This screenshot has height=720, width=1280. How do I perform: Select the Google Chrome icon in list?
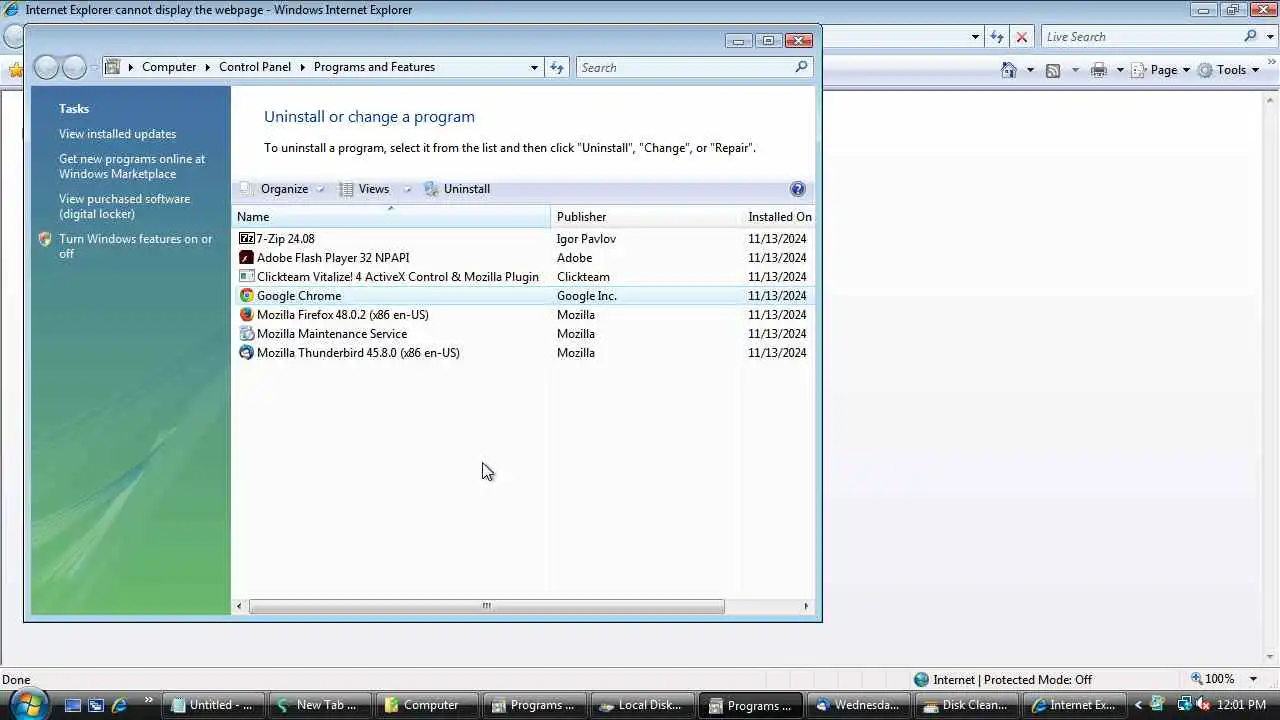point(247,296)
